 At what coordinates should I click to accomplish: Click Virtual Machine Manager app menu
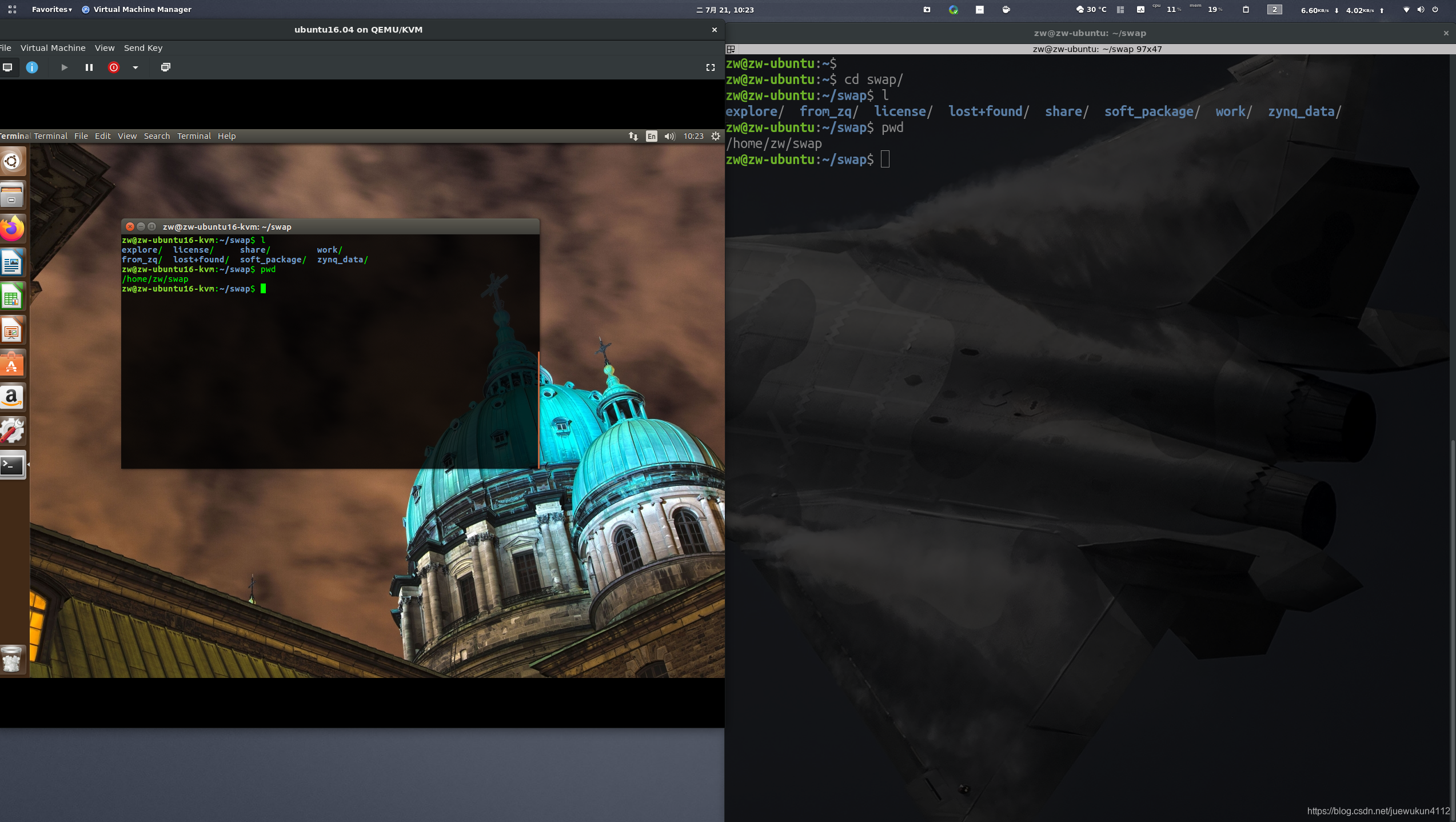[137, 10]
